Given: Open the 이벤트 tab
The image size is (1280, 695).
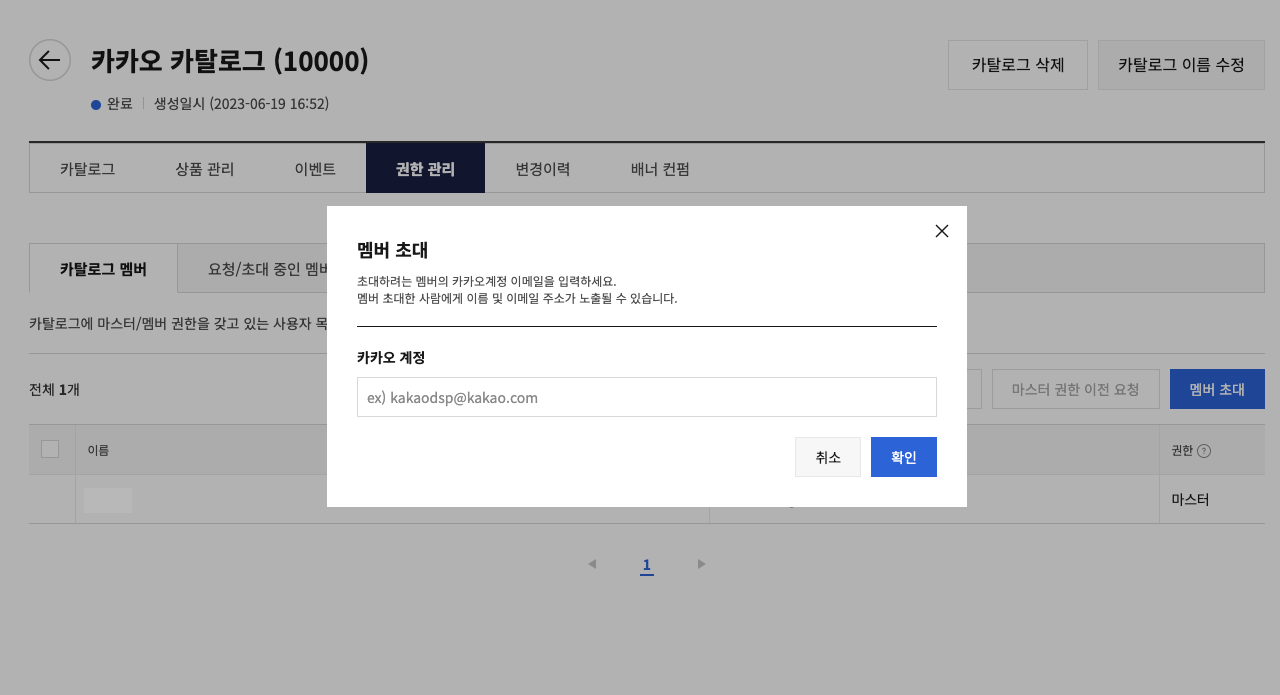Looking at the screenshot, I should coord(315,169).
